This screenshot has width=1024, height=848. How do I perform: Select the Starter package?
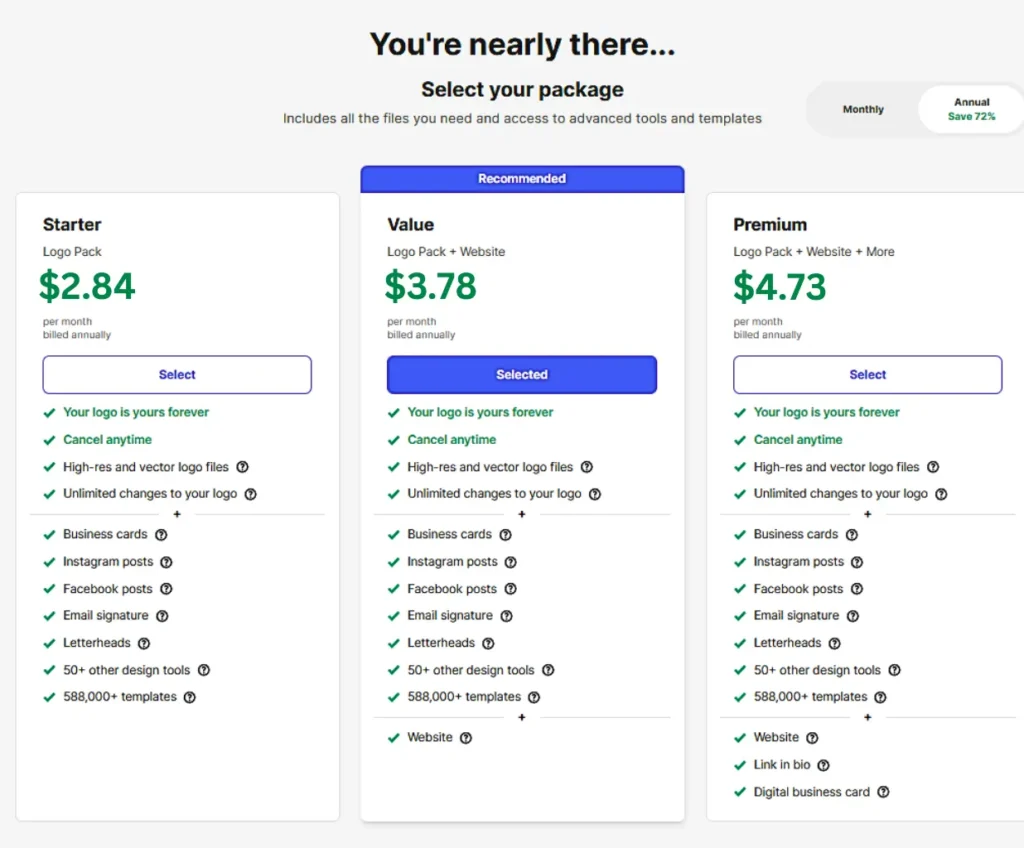coord(177,375)
